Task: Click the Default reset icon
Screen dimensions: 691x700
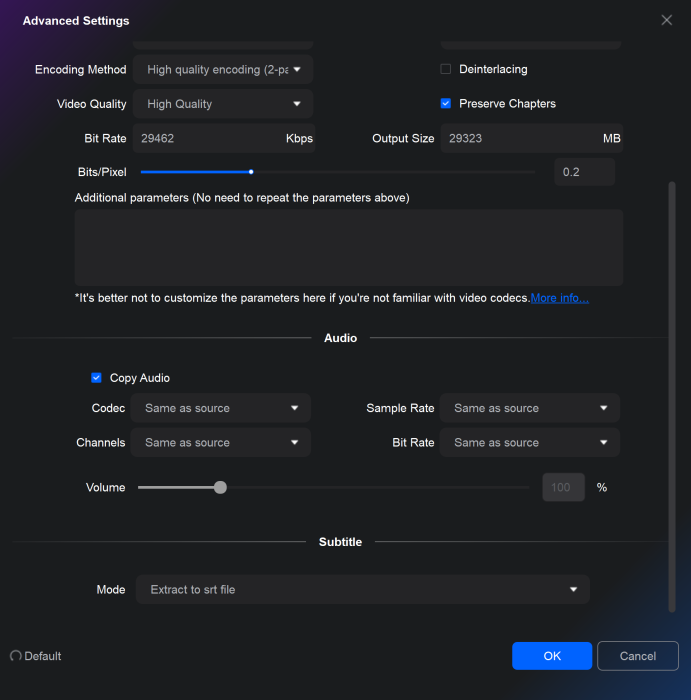Action: pos(16,656)
